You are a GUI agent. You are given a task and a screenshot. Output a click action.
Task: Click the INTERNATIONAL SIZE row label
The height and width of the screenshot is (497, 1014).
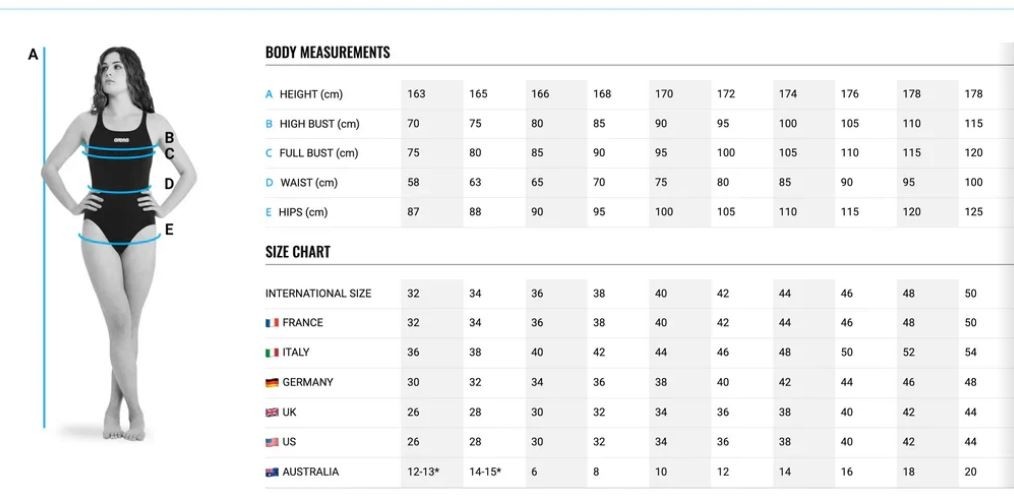tap(318, 293)
